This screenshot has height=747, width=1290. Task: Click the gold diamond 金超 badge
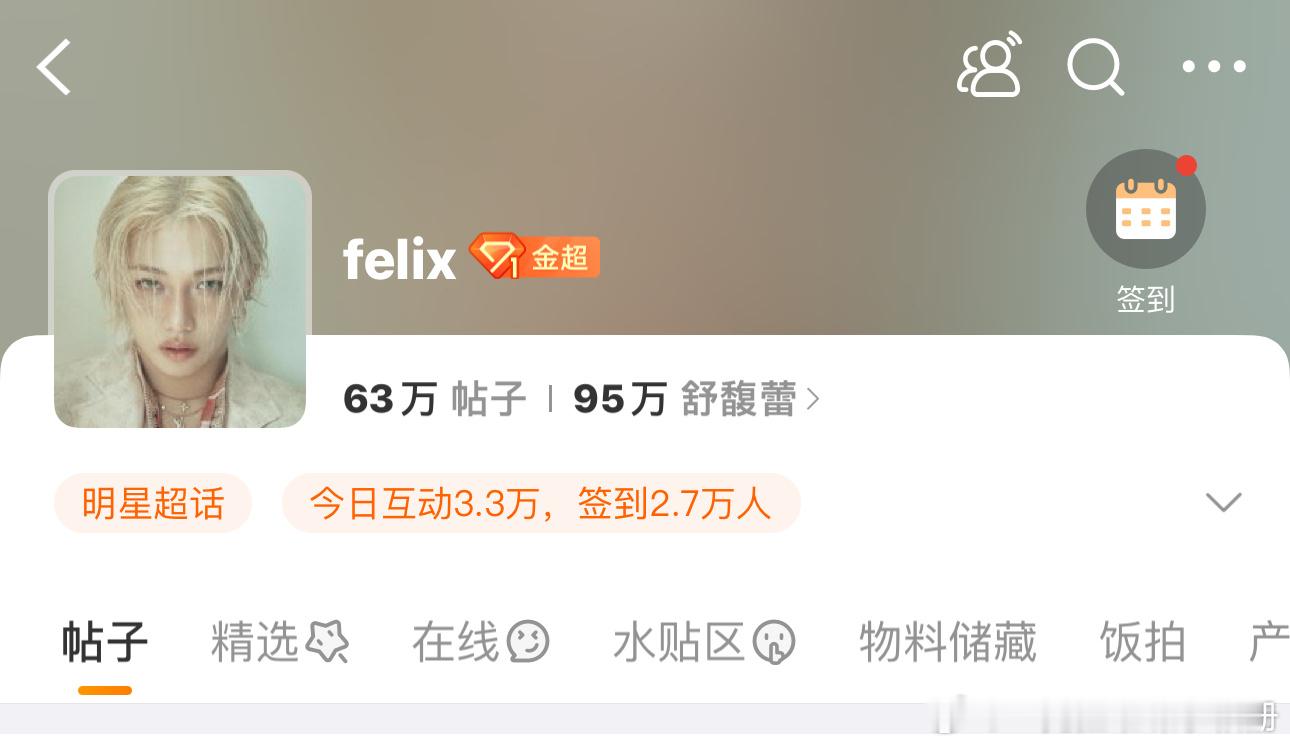pos(534,257)
